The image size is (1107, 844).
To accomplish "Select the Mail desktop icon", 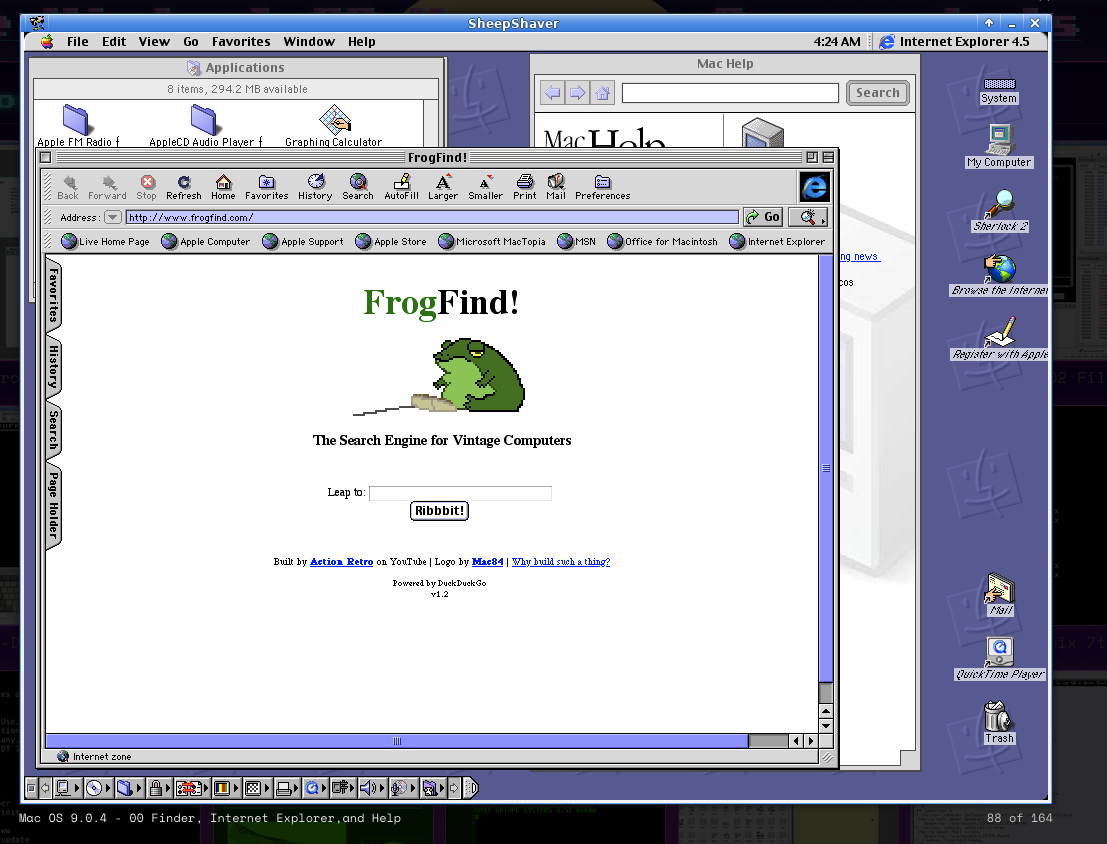I will click(x=1000, y=595).
